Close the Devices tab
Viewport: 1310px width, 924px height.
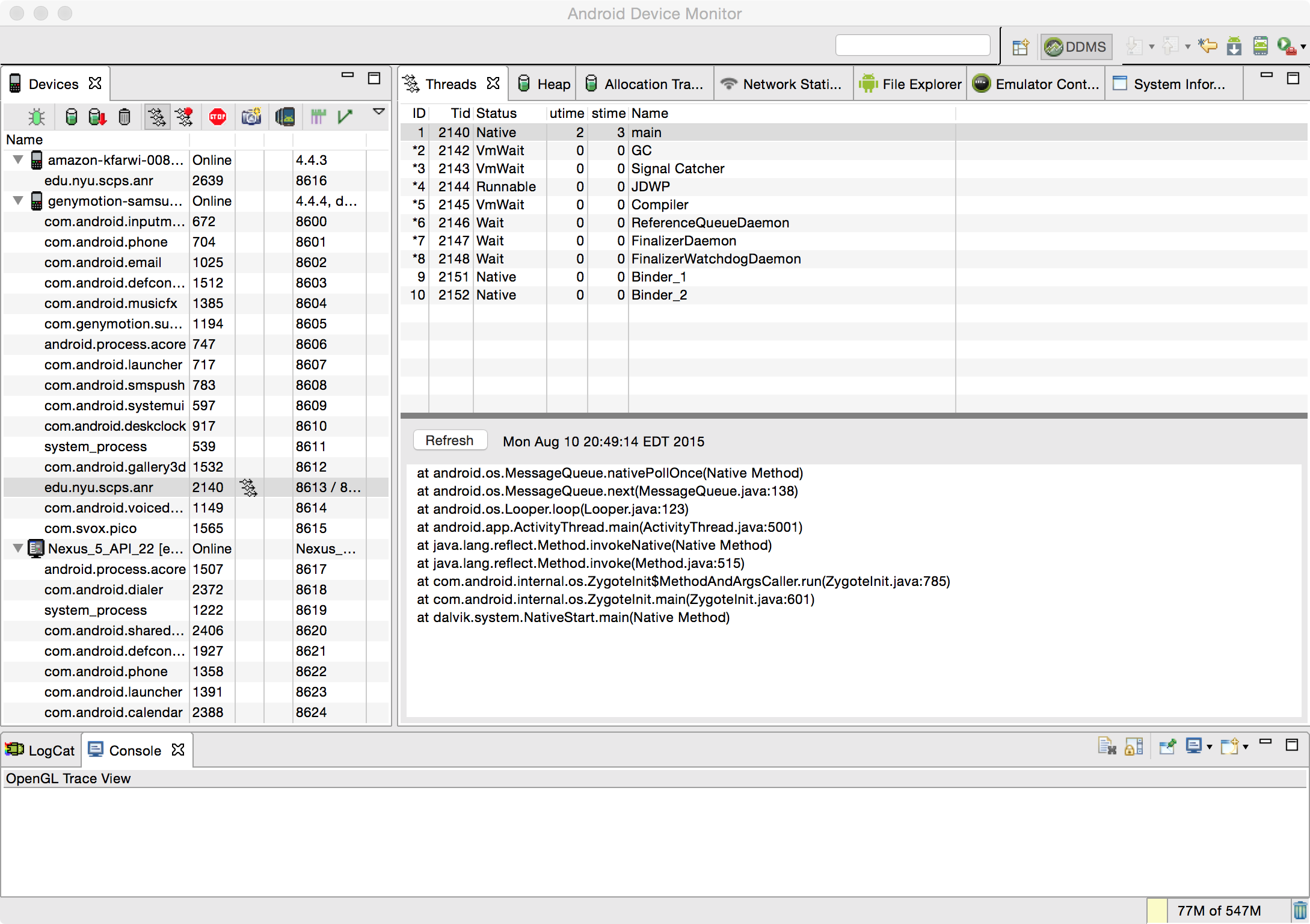point(95,83)
